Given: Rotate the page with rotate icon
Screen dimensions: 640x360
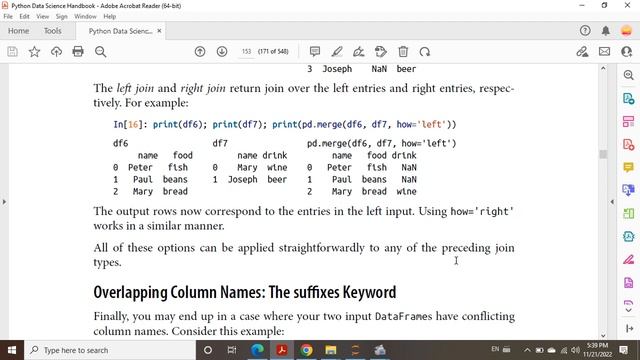Looking at the screenshot, I should [x=425, y=51].
